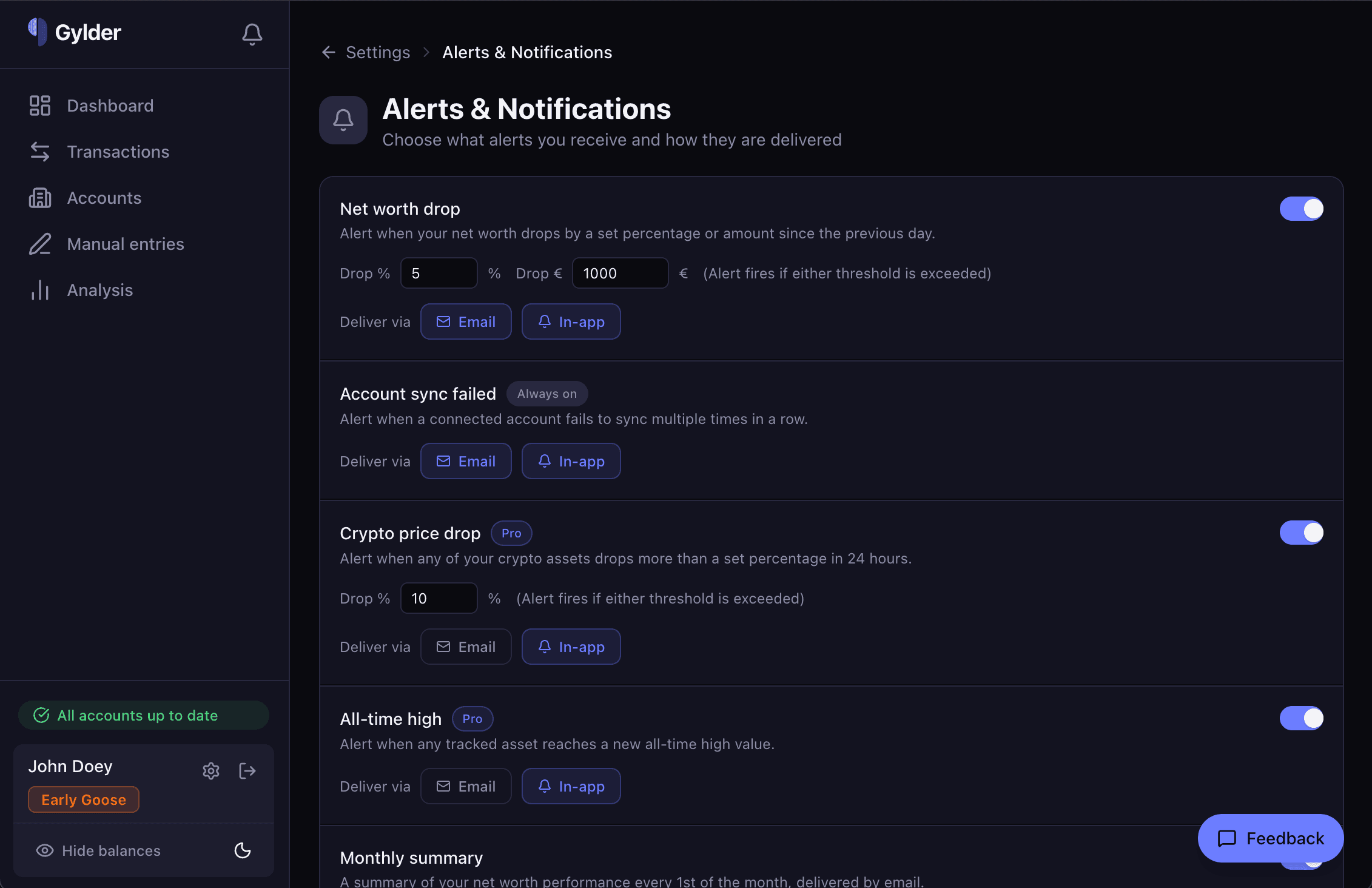Edit the Drop % value for Net worth drop
Screen dimensions: 1372x888
tap(439, 273)
